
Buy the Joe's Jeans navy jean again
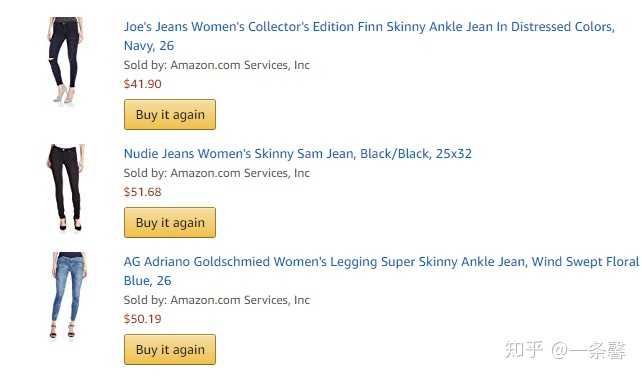pos(170,115)
